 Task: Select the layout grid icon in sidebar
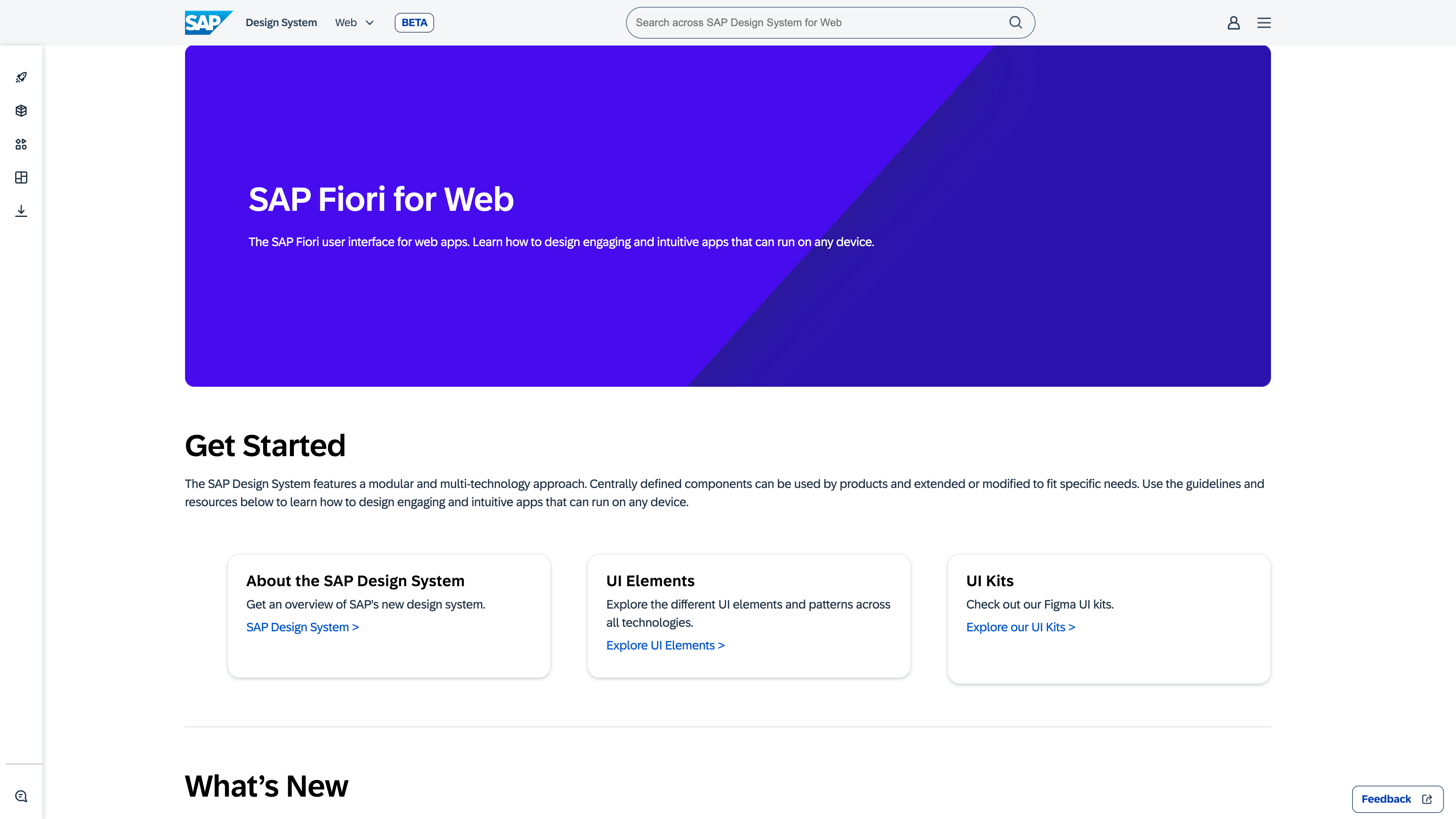click(x=21, y=177)
